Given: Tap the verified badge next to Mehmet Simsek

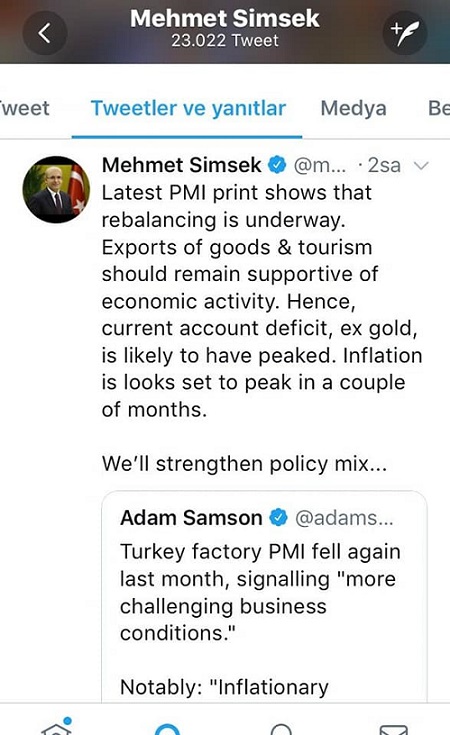Looking at the screenshot, I should pyautogui.click(x=277, y=165).
